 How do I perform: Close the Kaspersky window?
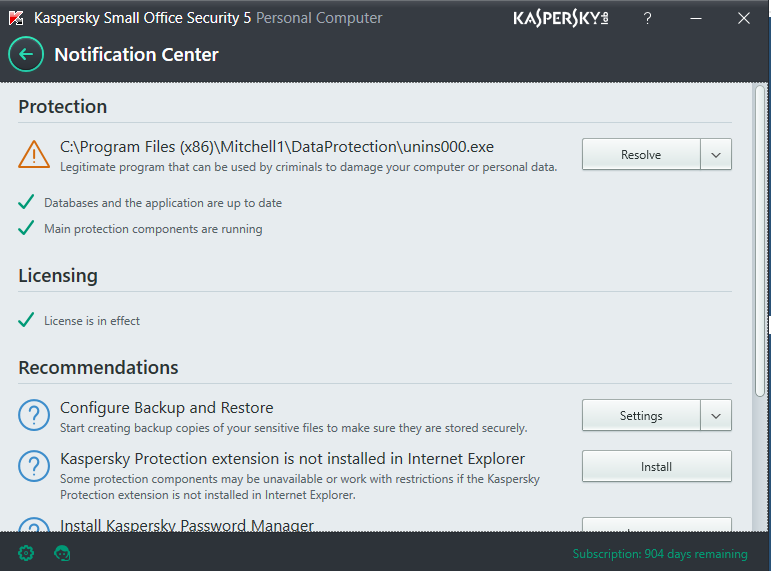click(744, 19)
